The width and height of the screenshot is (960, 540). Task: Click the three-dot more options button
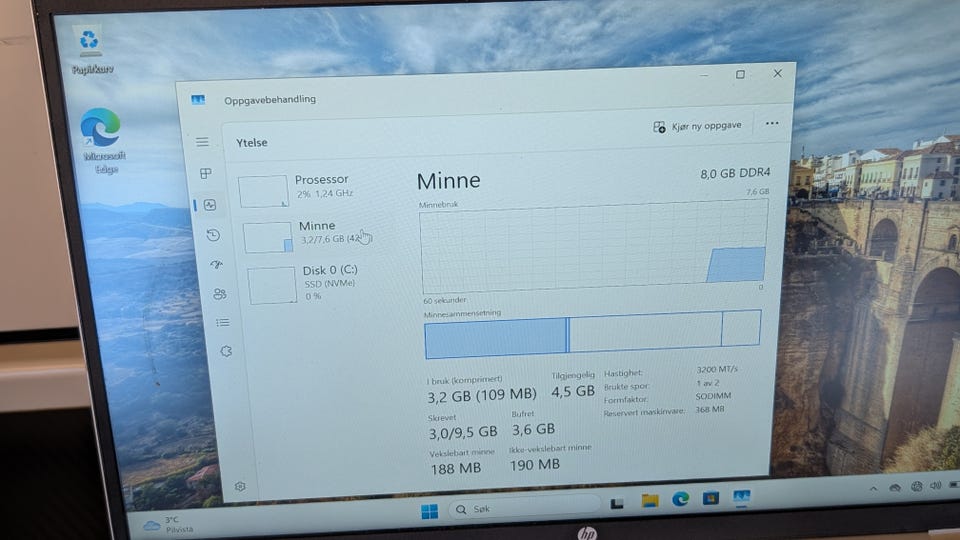pos(772,123)
